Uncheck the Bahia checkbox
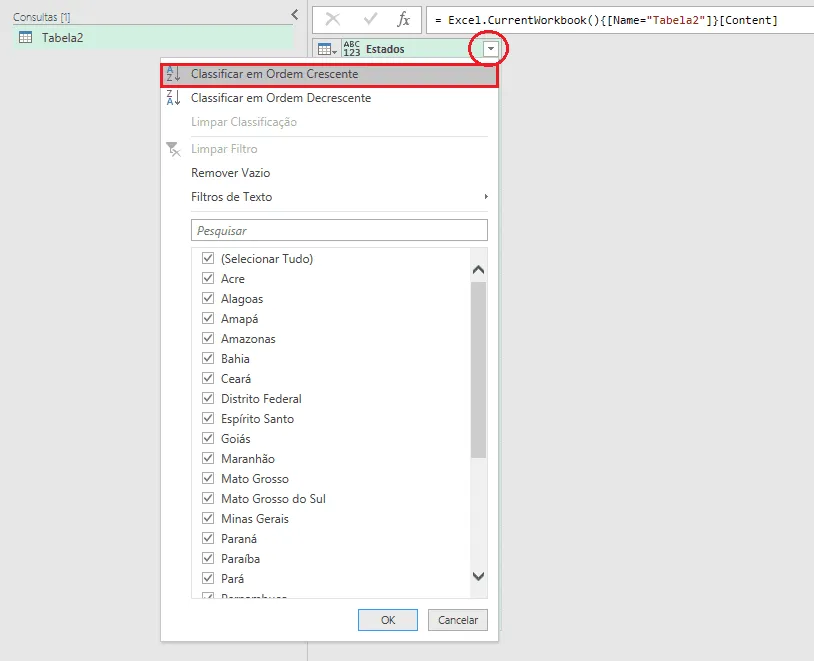Viewport: 814px width, 661px height. coord(208,358)
